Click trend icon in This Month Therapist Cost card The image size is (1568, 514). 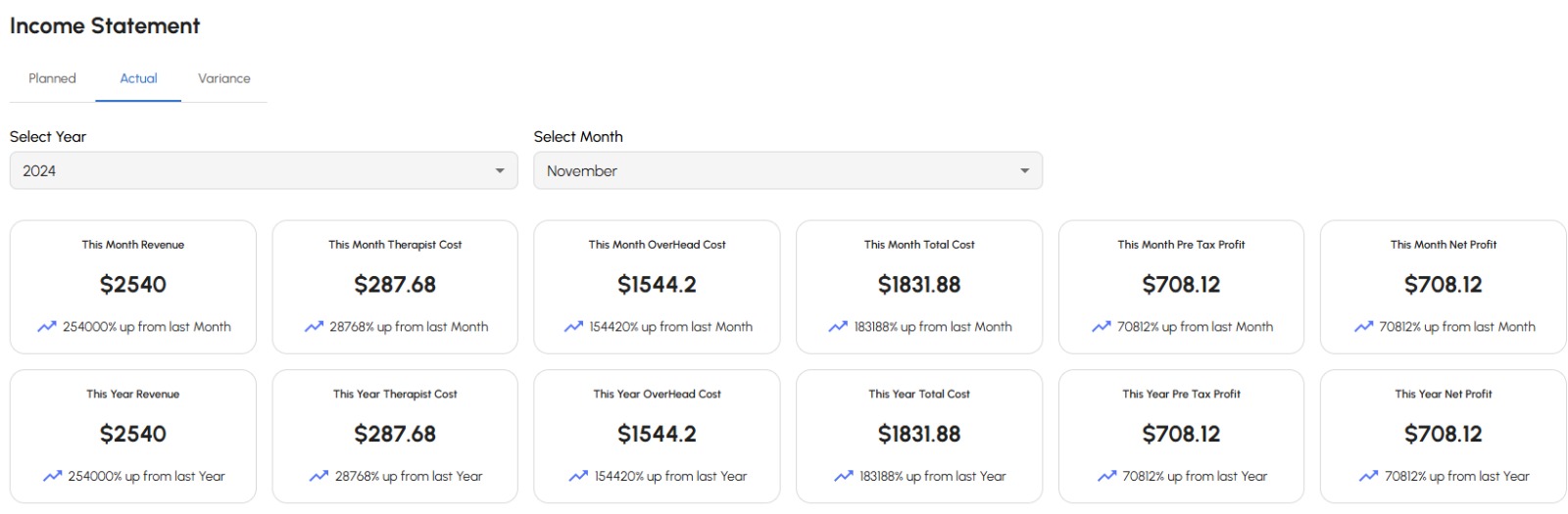[314, 327]
